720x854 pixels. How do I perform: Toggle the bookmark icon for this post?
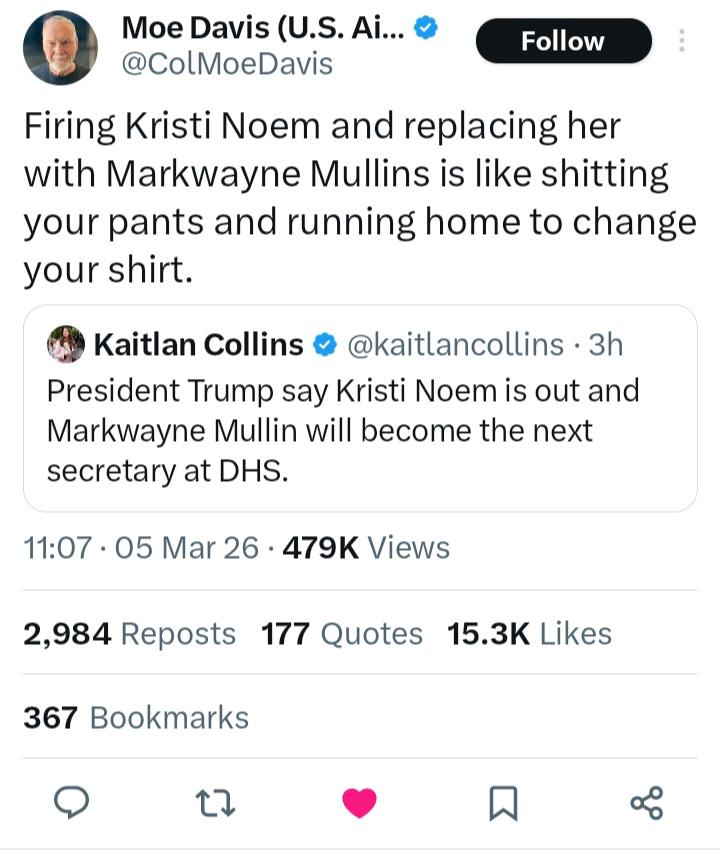(x=503, y=802)
